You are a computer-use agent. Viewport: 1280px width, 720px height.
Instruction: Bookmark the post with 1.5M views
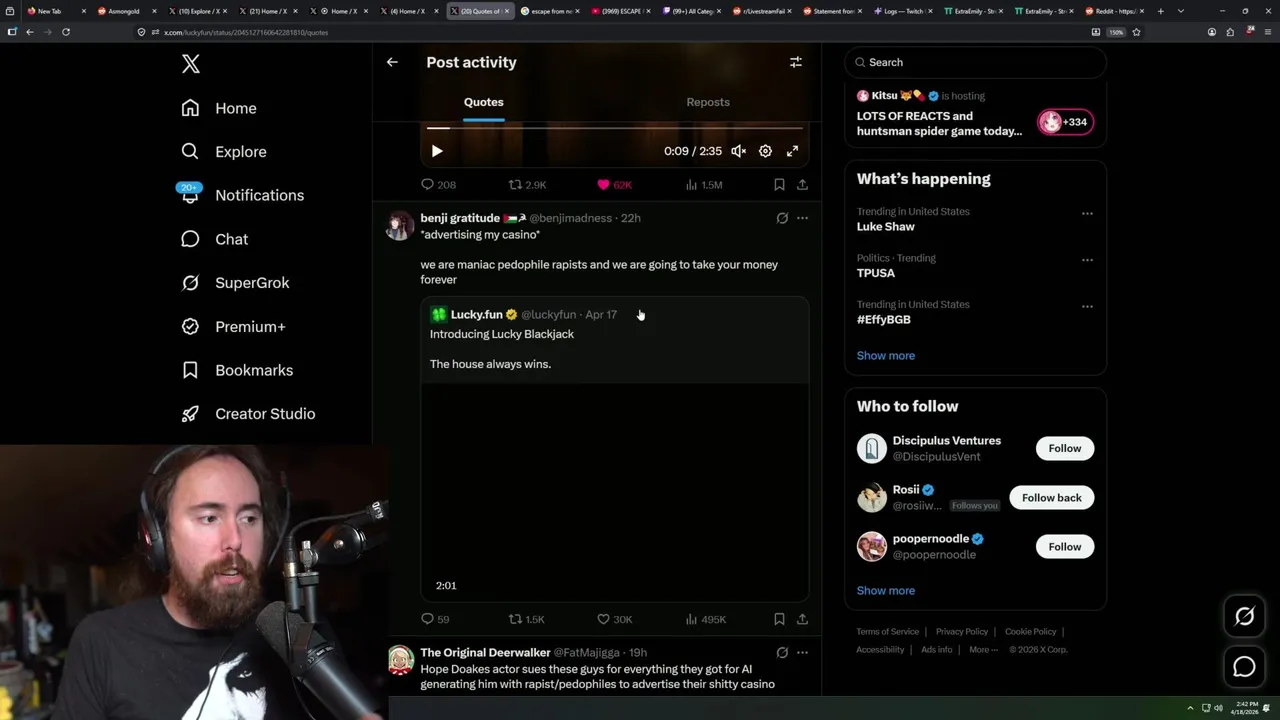pos(779,185)
